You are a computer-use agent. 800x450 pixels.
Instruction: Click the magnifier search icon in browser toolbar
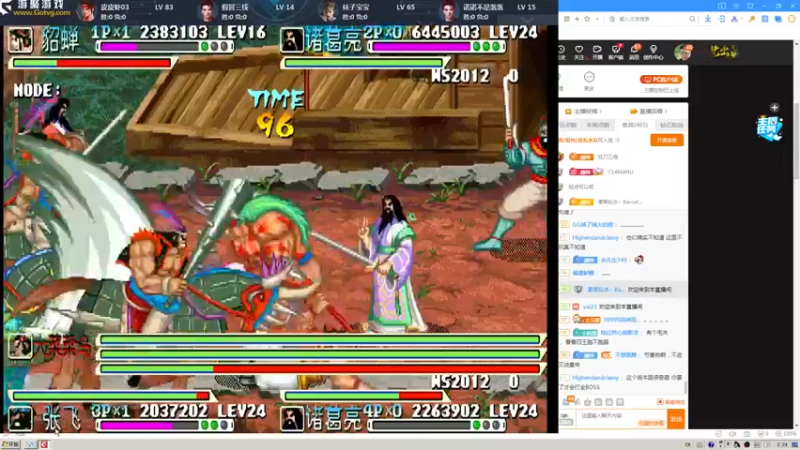click(692, 19)
